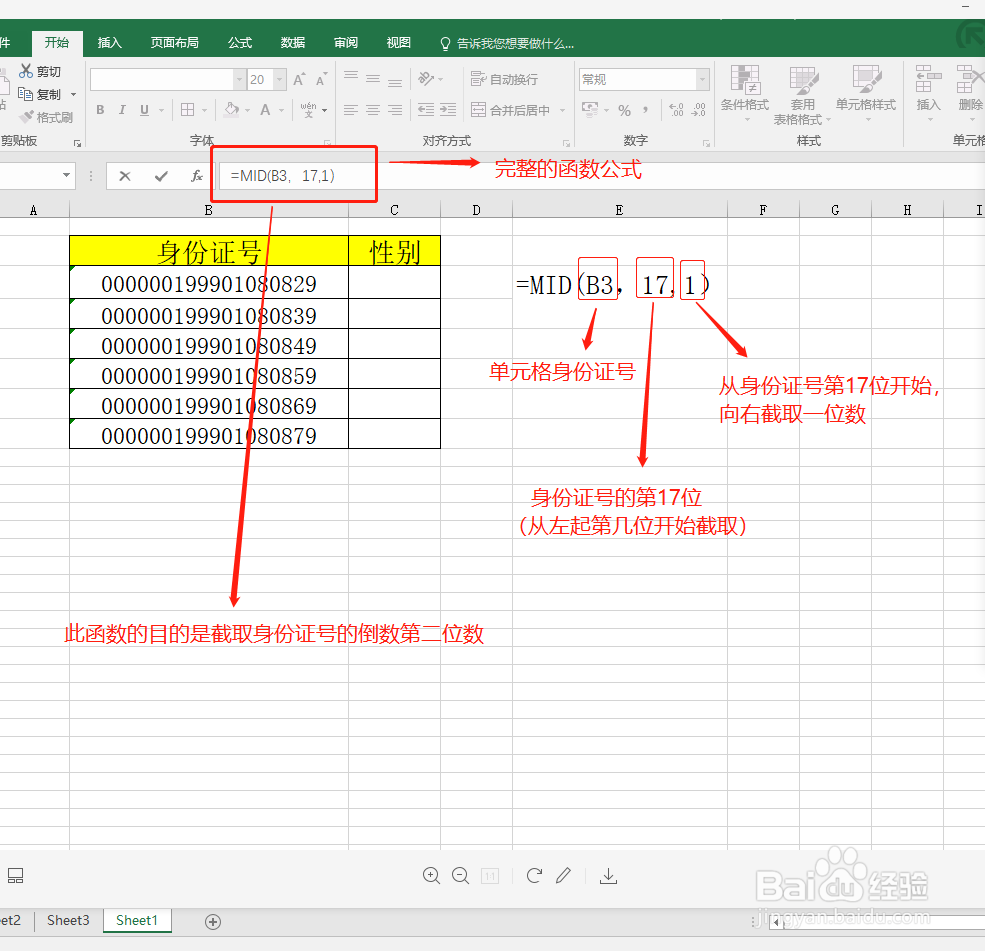Click the increase decimal icon
Screen dimensions: 985x951
[676, 111]
